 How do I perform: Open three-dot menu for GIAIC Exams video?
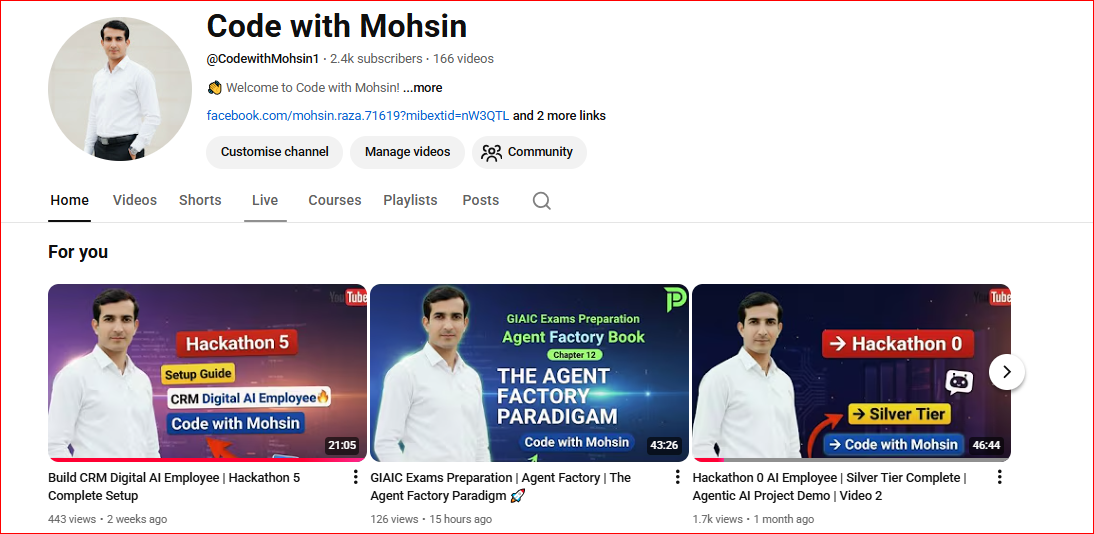[x=677, y=477]
